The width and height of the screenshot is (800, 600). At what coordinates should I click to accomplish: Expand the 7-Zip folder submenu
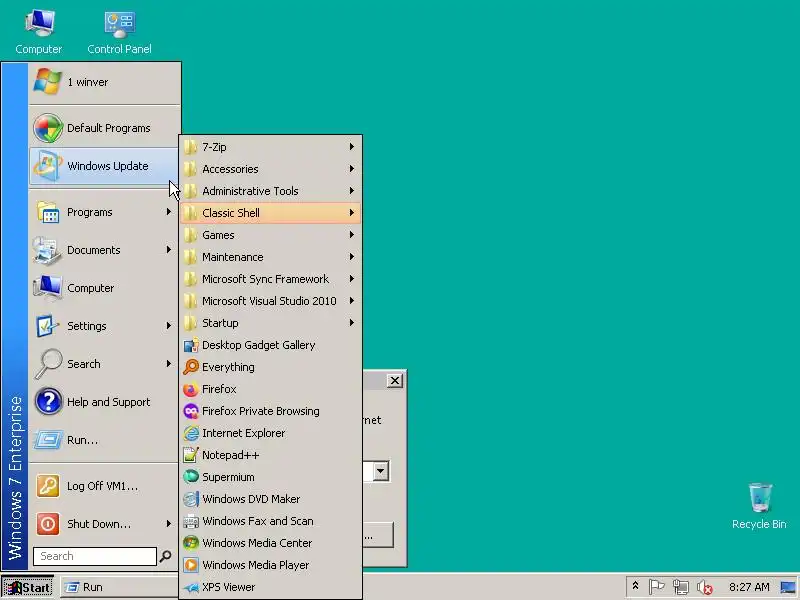pyautogui.click(x=270, y=147)
